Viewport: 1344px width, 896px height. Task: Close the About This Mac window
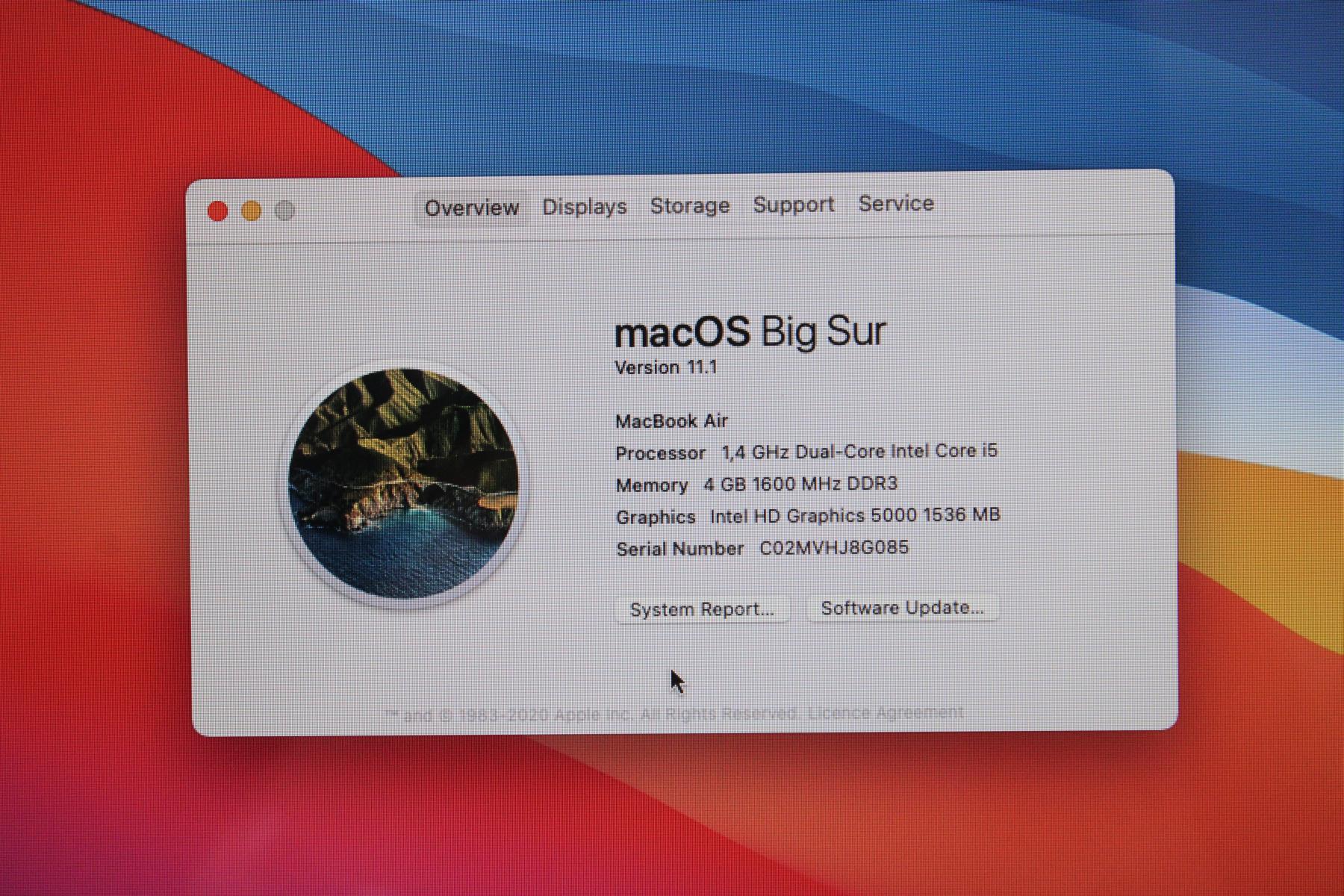pos(217,211)
